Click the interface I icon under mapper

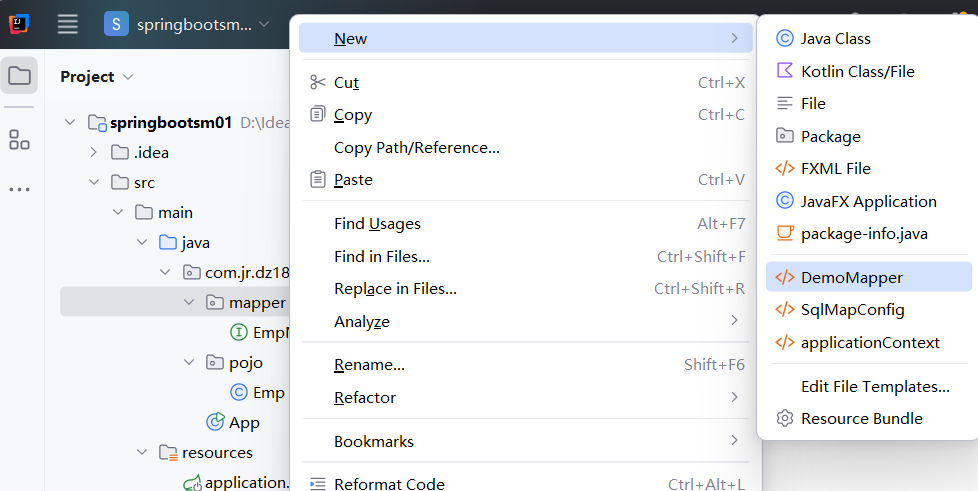point(239,333)
